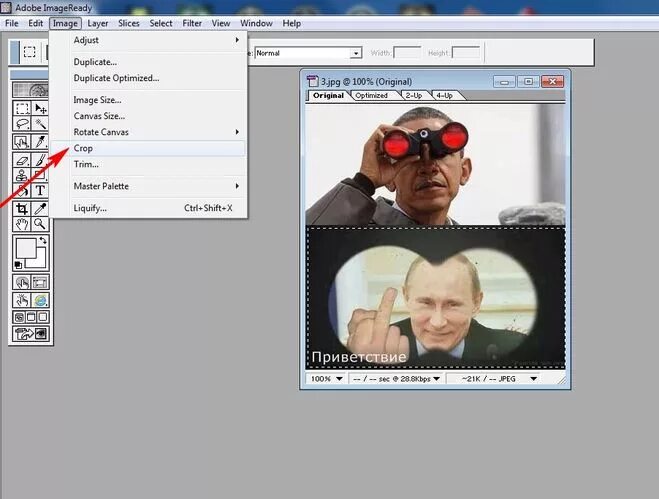Select the Paintbrush tool

click(40, 160)
